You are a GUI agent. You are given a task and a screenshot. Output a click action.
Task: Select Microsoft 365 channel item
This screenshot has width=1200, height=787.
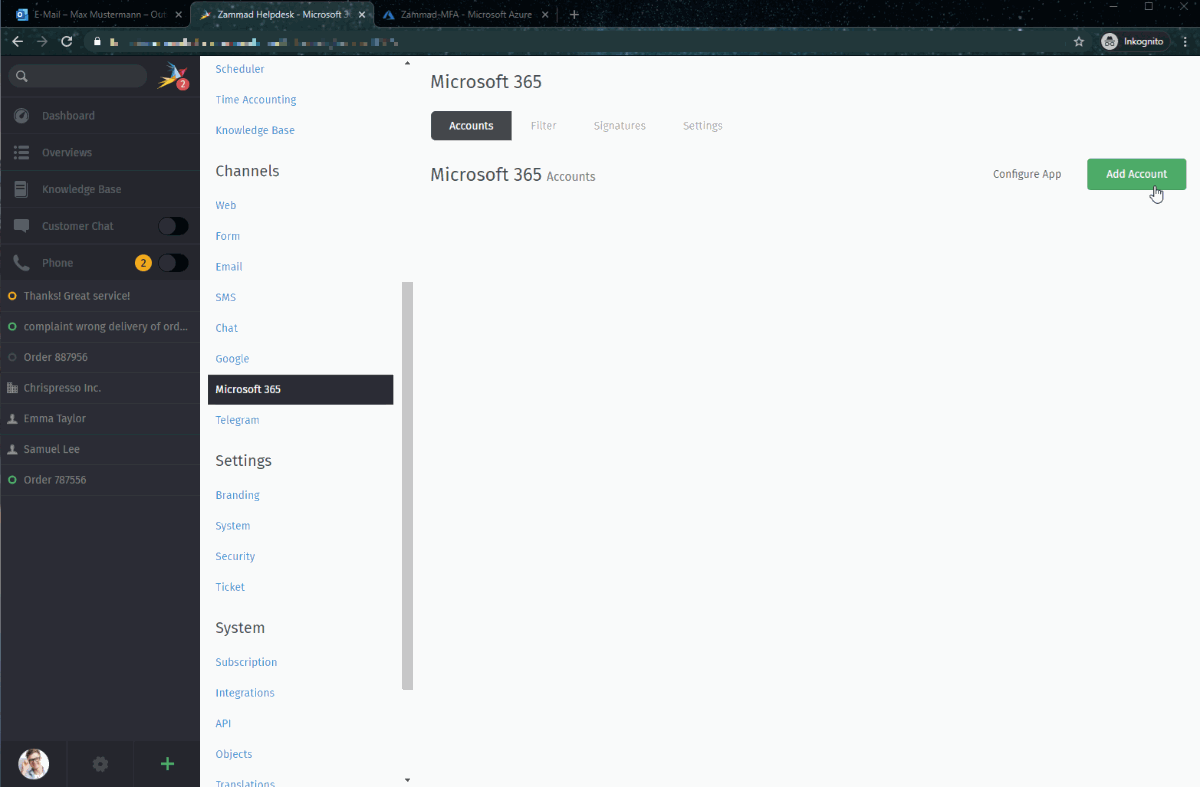[x=300, y=390]
